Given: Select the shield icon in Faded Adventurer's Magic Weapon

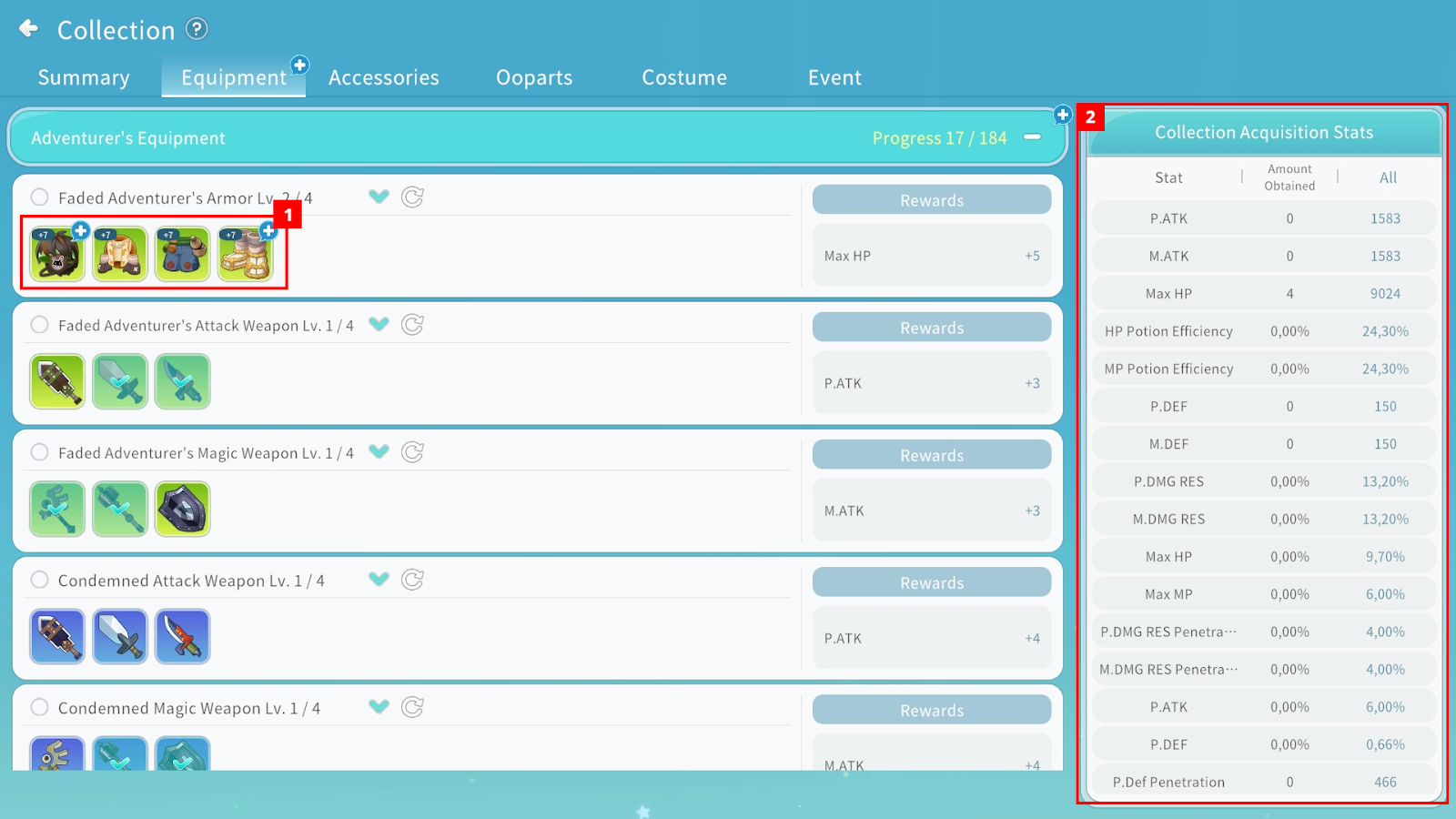Looking at the screenshot, I should (183, 509).
